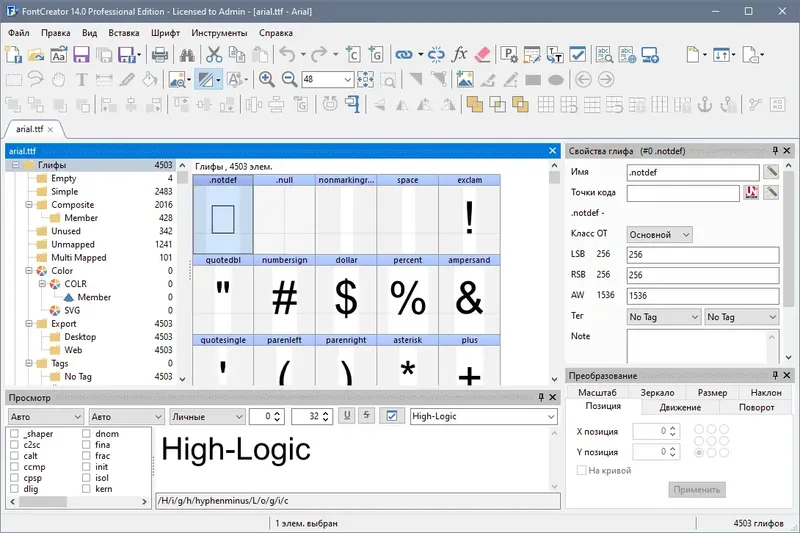Click the Redo arrow icon

click(319, 55)
